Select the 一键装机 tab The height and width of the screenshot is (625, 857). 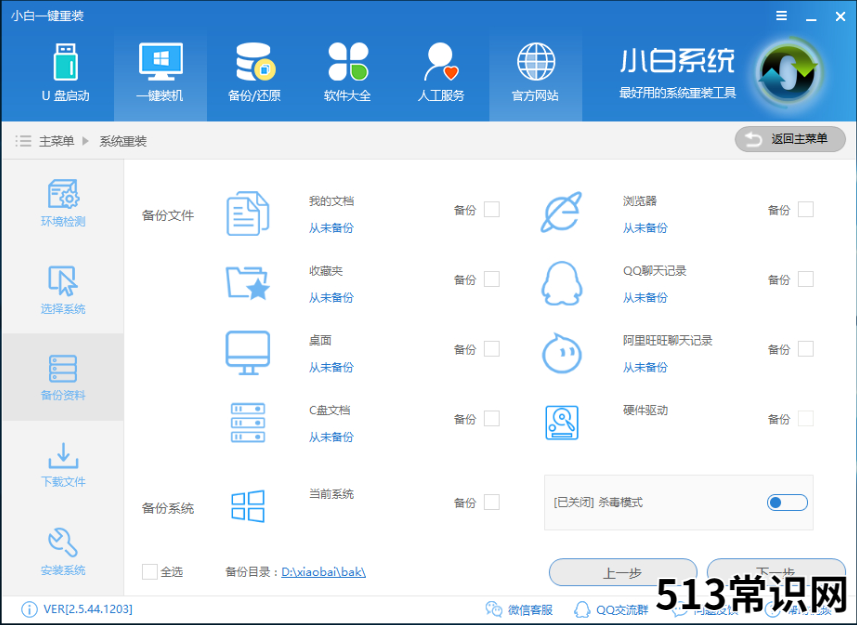pyautogui.click(x=160, y=73)
